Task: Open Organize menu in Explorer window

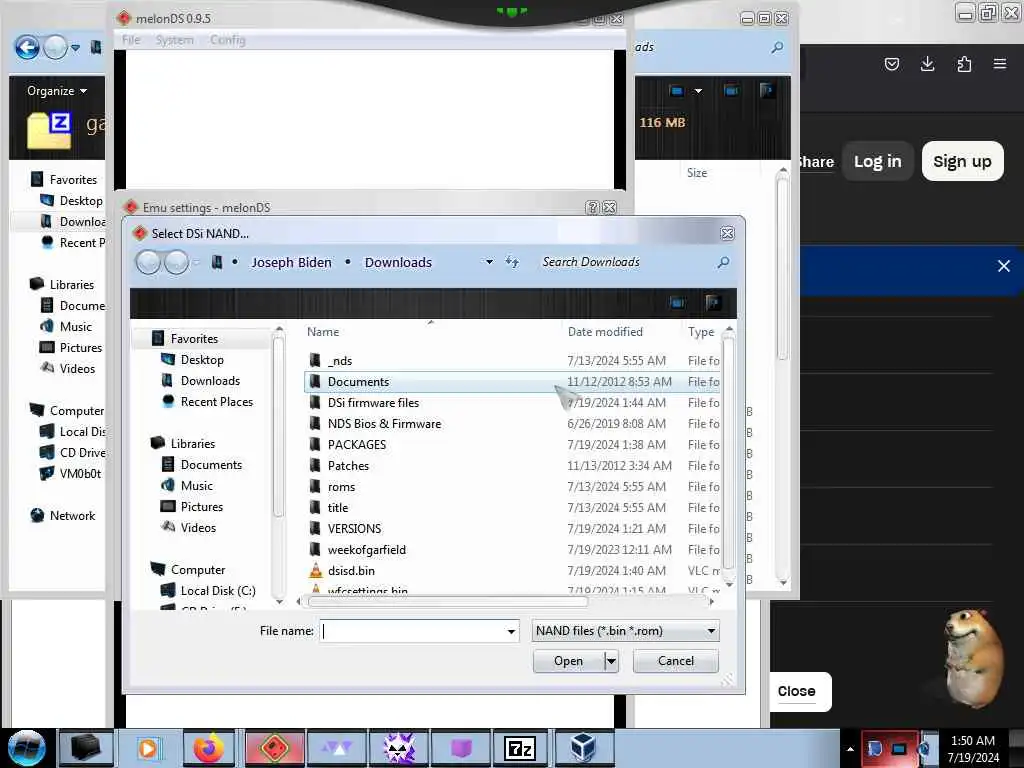Action: click(56, 91)
